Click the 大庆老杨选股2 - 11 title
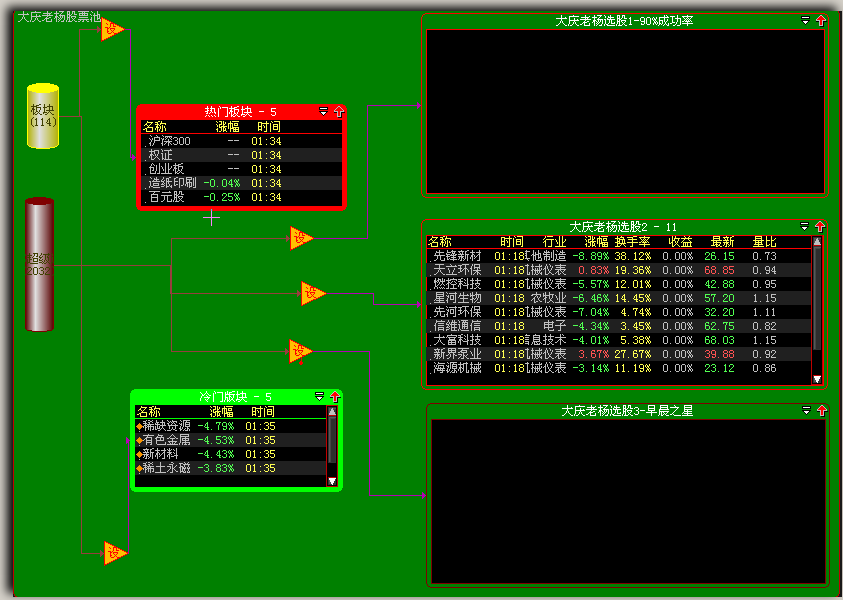Viewport: 843px width, 600px height. click(623, 226)
